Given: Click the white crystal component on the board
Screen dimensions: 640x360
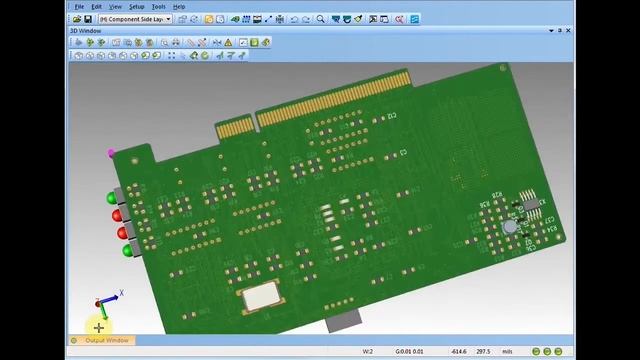Looking at the screenshot, I should tap(262, 297).
